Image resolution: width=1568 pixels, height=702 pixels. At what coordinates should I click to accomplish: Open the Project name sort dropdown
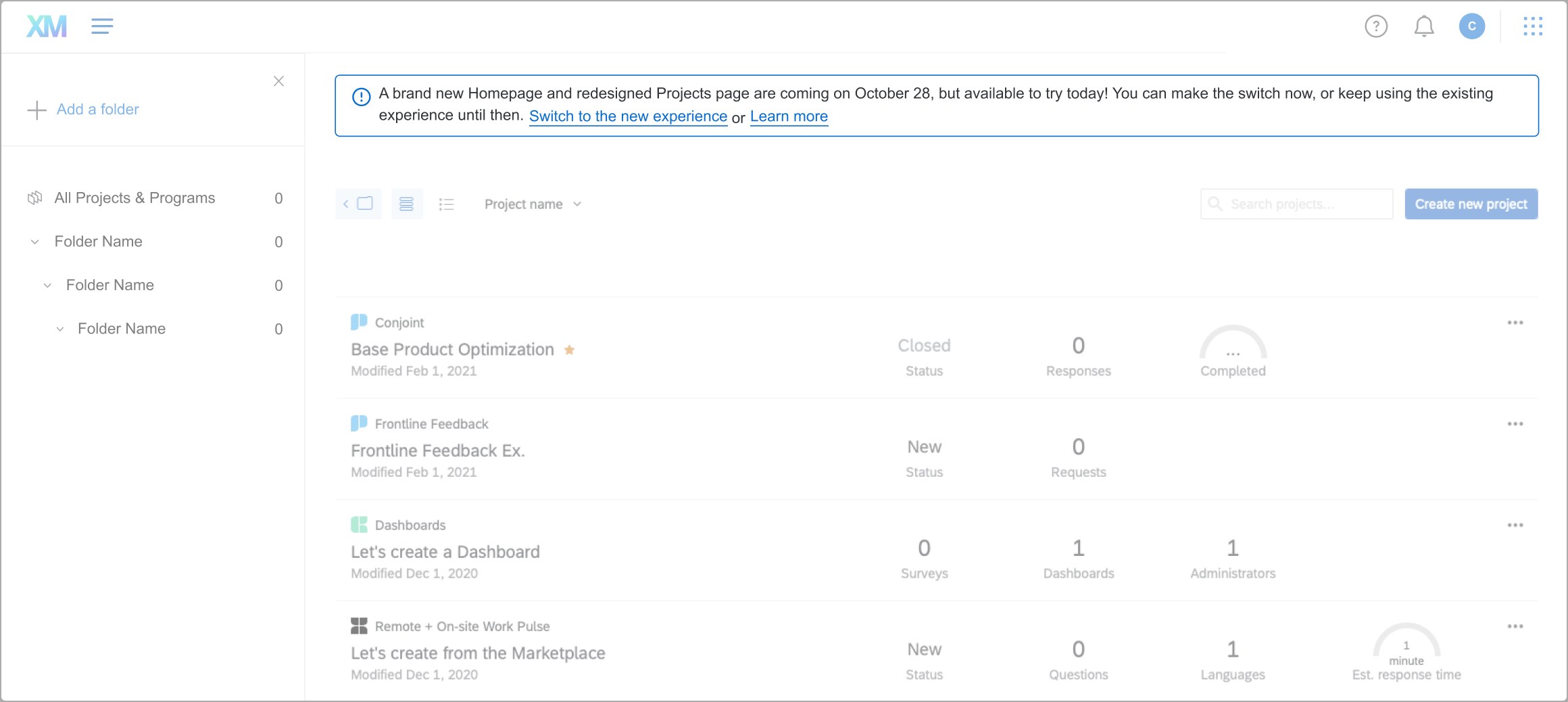point(533,204)
